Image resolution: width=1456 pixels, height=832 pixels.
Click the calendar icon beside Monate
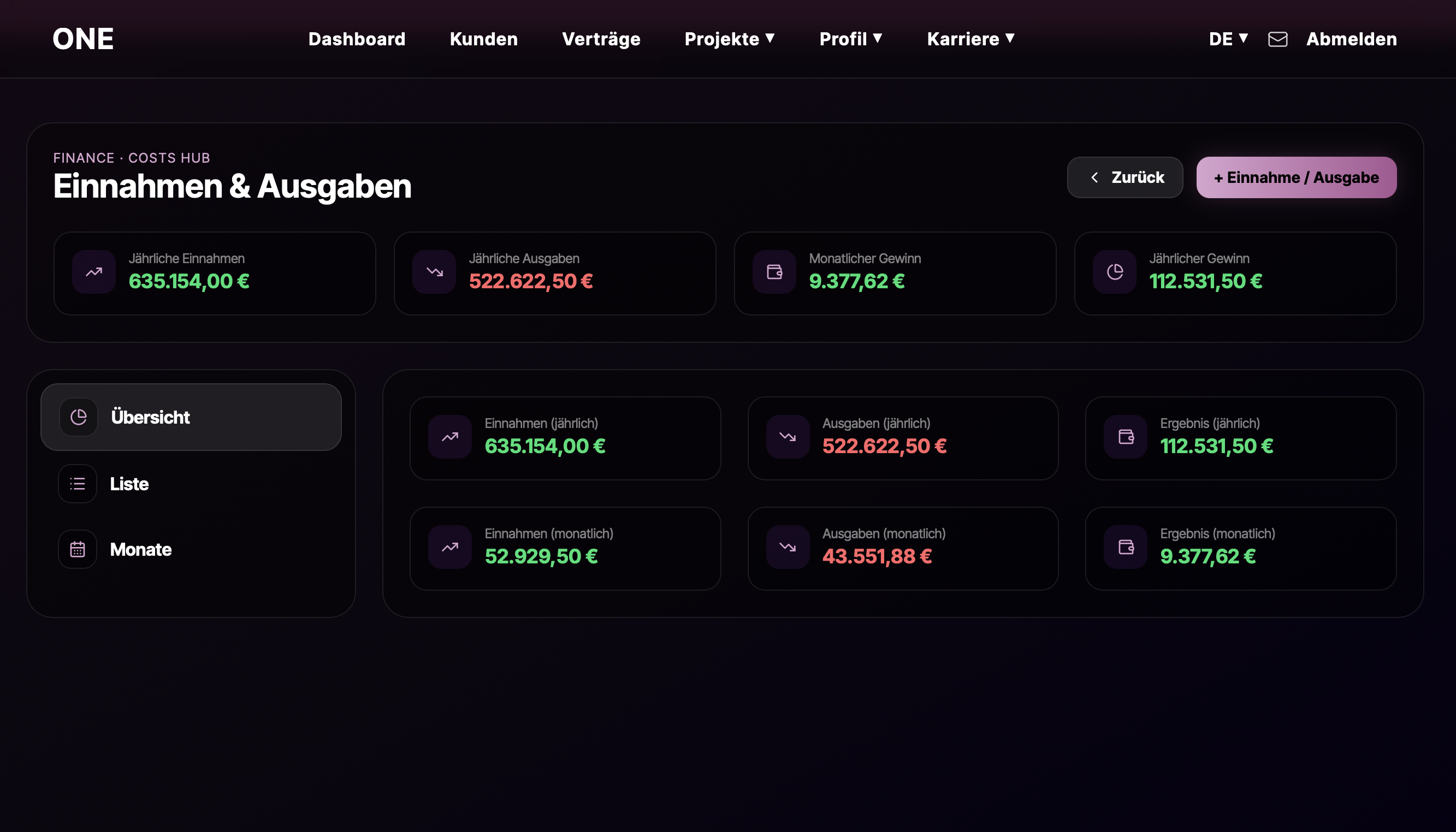(78, 549)
